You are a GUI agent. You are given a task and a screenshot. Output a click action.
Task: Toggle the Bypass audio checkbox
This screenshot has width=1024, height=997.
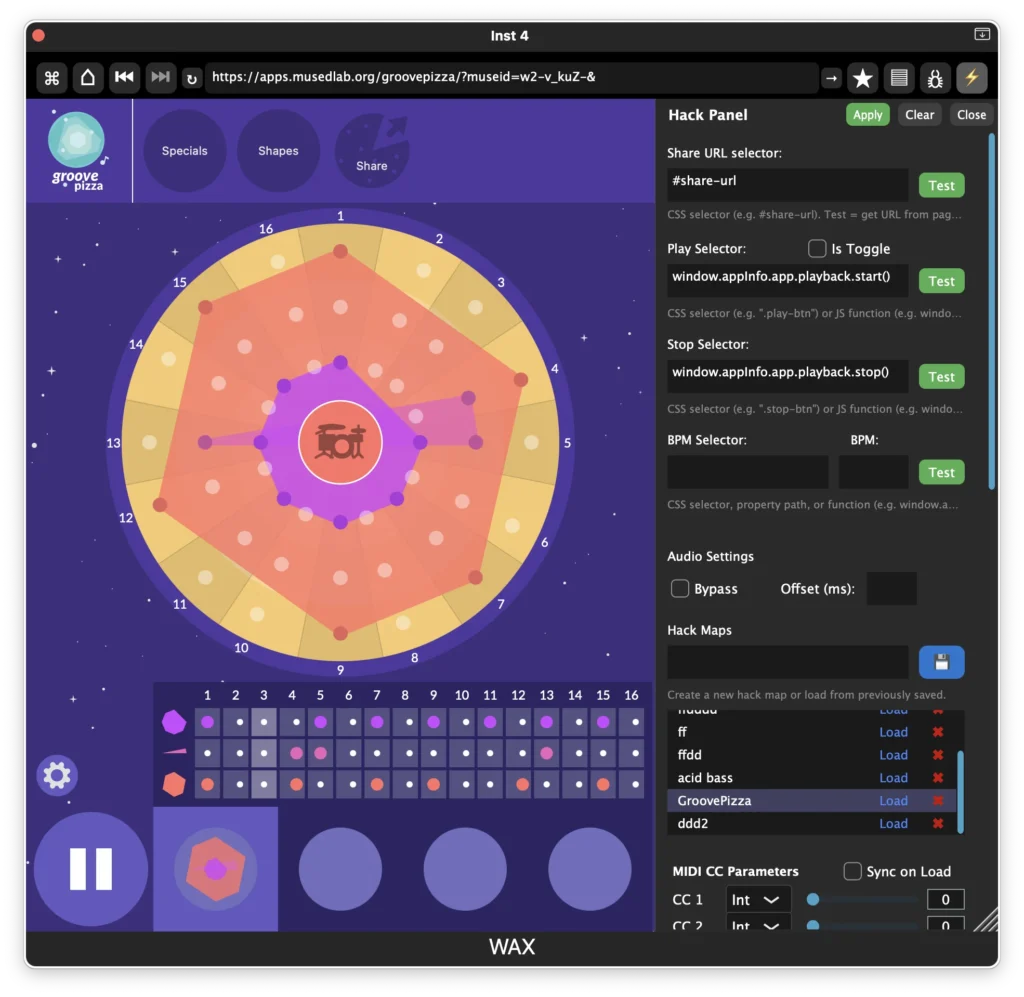[680, 588]
